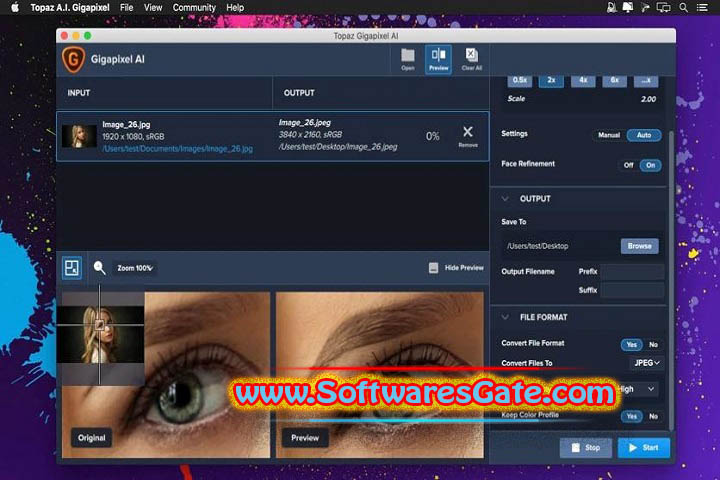Set Convert File Format to No
This screenshot has height=480, width=720.
(653, 344)
